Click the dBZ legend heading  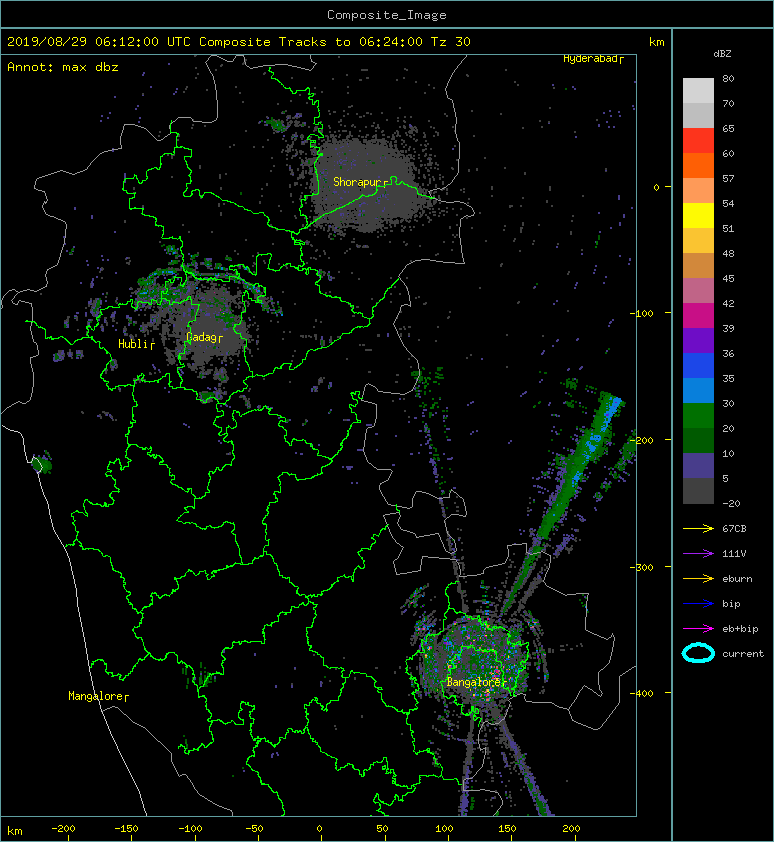[722, 54]
